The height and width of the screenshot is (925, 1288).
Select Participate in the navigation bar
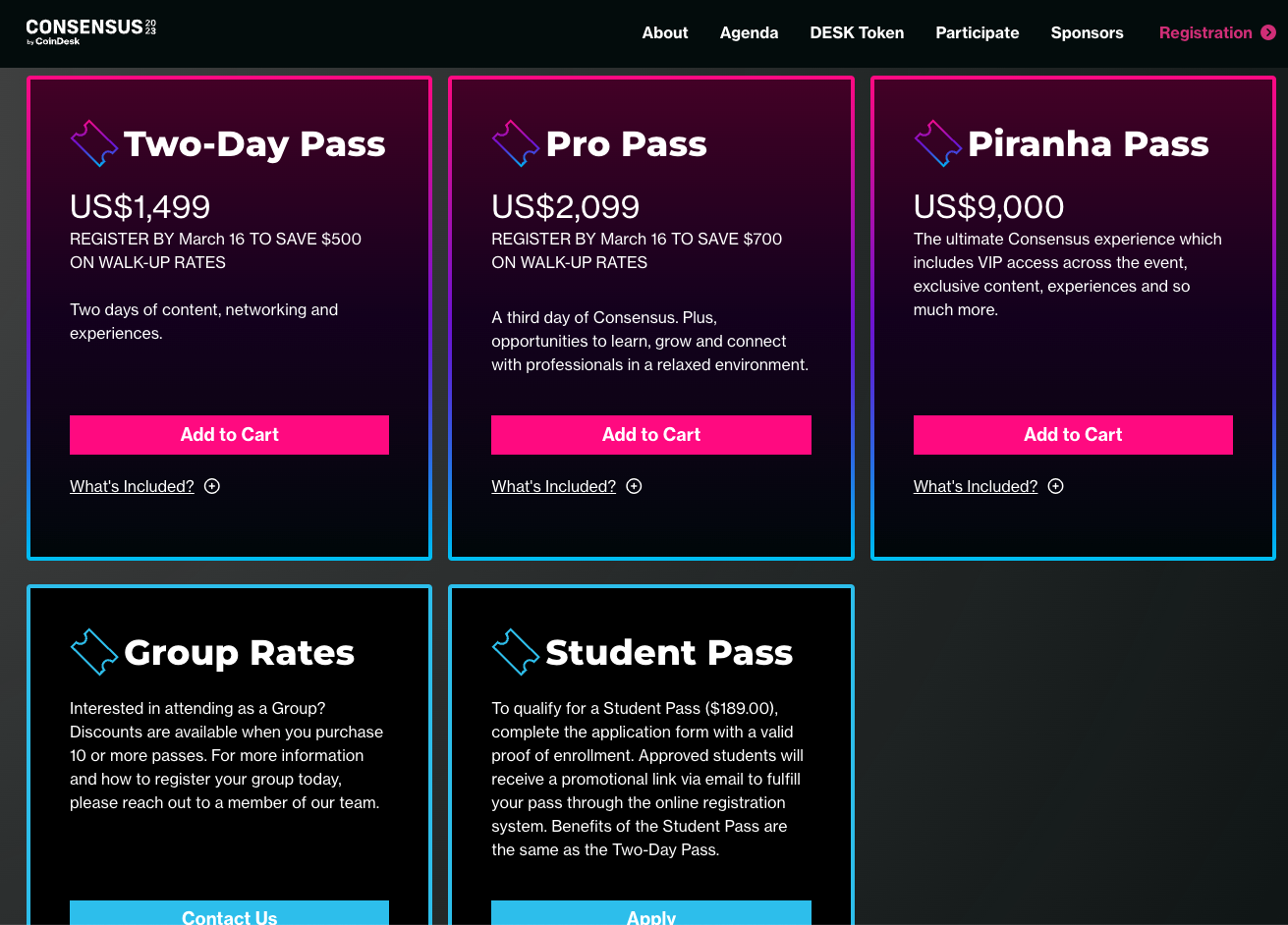(977, 32)
